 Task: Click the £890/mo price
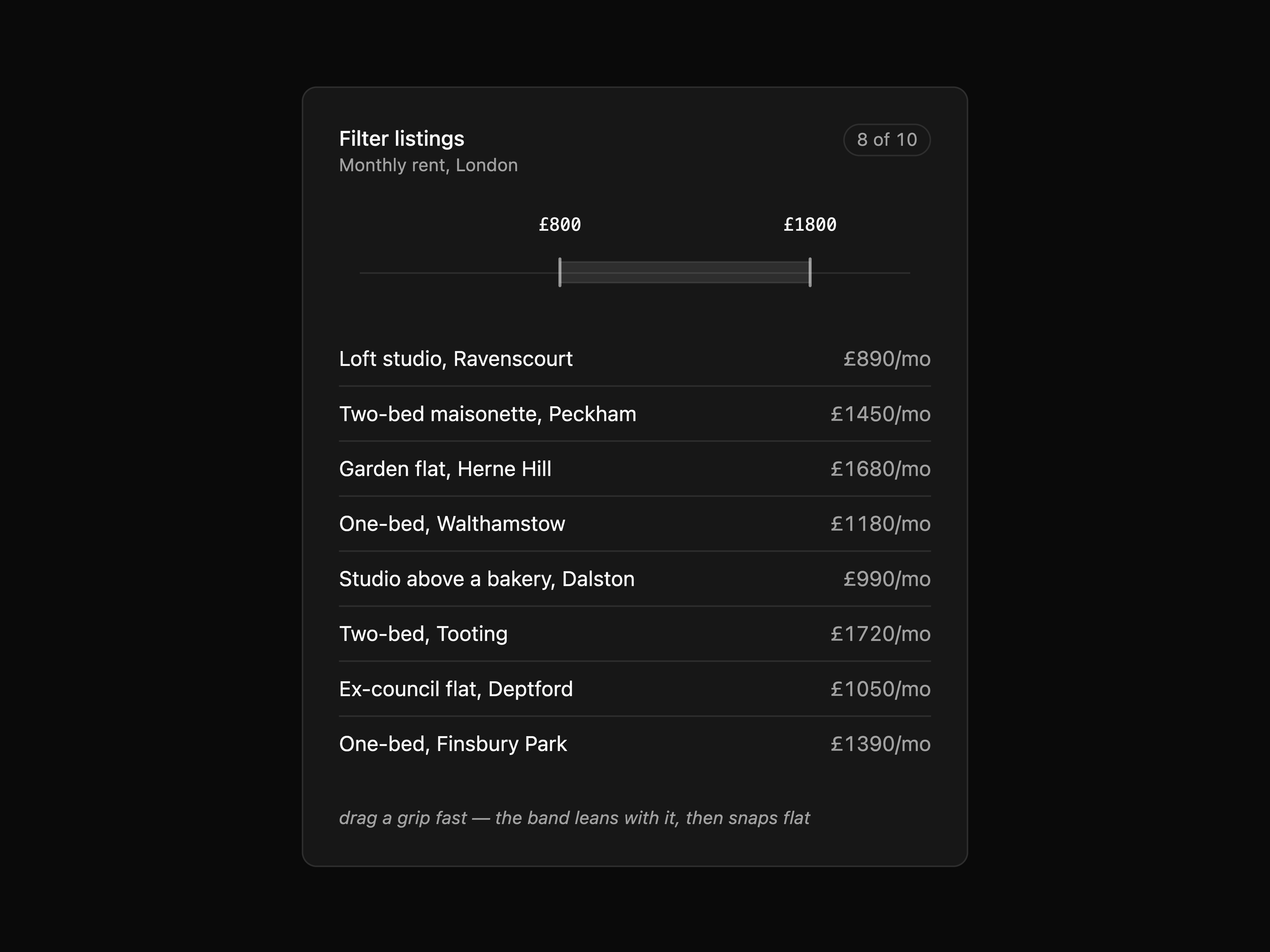(x=886, y=359)
